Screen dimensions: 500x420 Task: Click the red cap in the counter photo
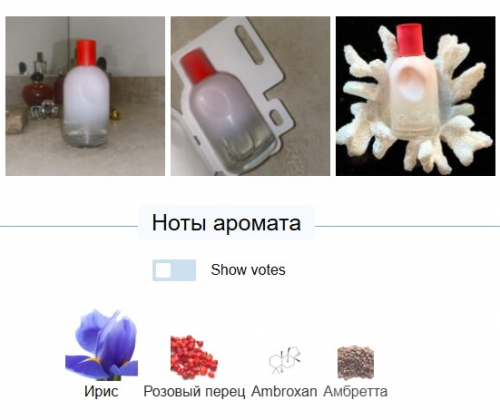pyautogui.click(x=86, y=53)
